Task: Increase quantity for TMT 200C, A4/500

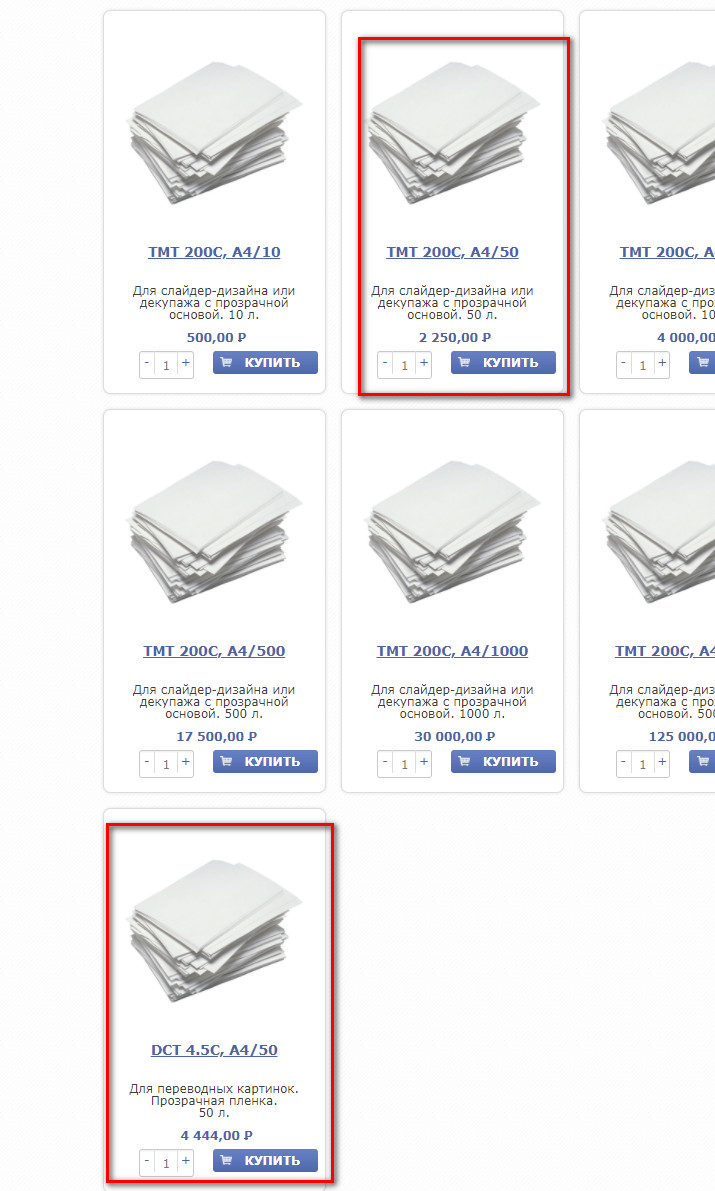Action: tap(185, 763)
